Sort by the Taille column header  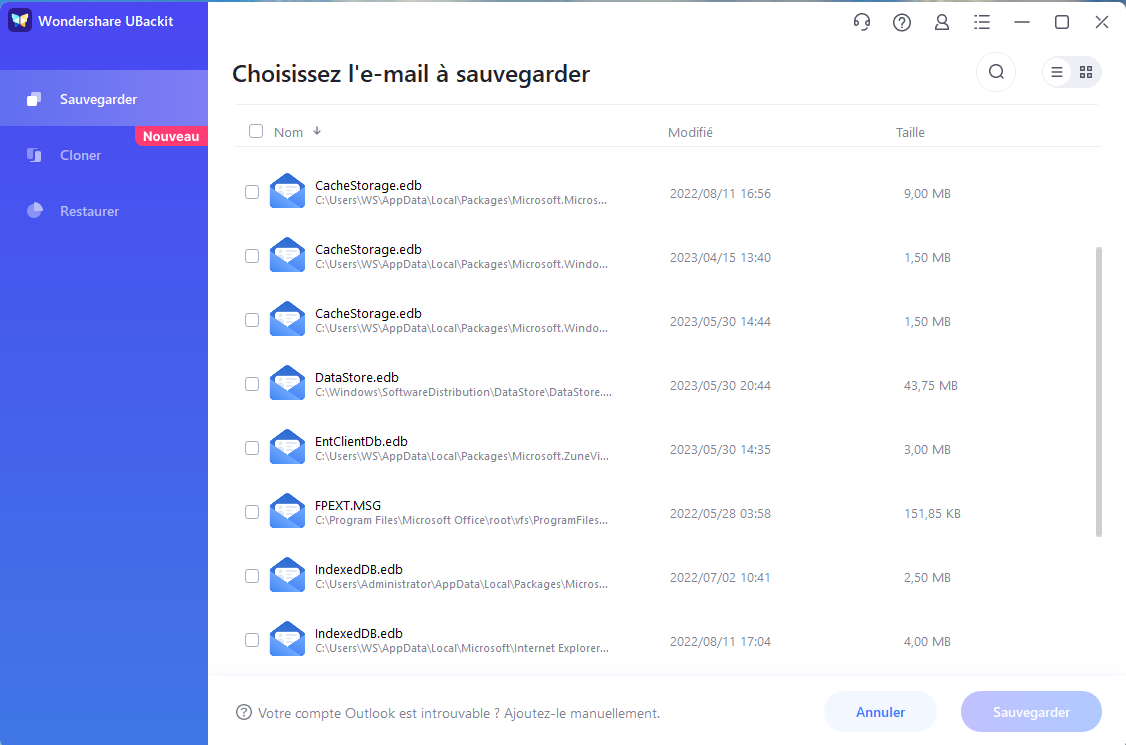pyautogui.click(x=910, y=132)
